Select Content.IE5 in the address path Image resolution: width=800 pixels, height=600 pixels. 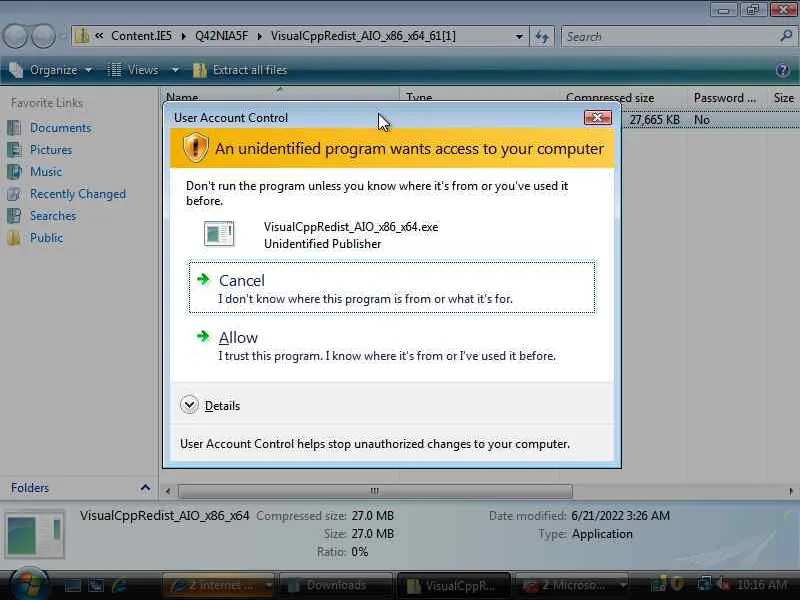pos(141,36)
